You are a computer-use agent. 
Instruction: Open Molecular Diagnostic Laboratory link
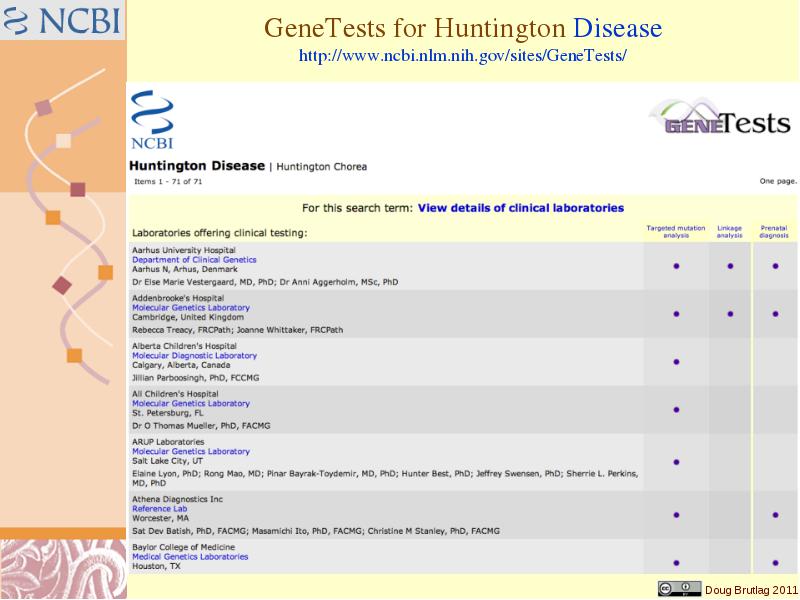click(x=194, y=356)
